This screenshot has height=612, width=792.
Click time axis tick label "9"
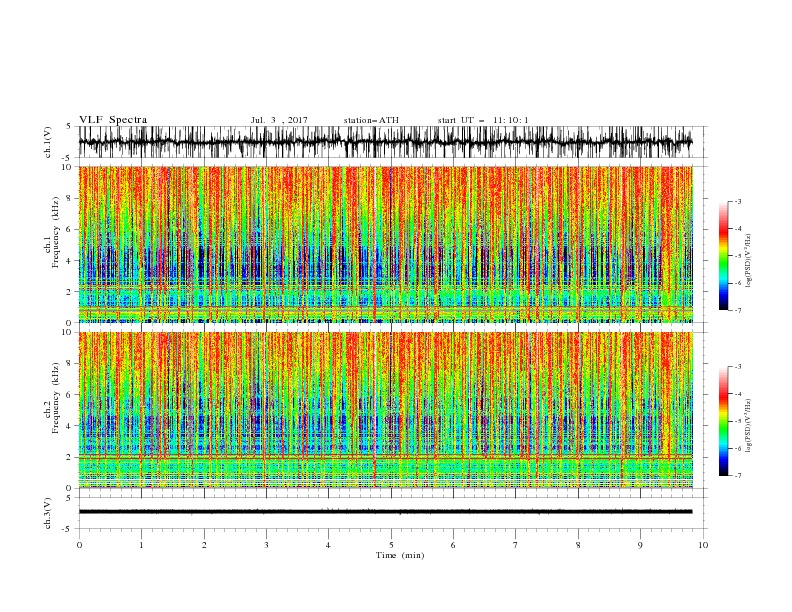pos(640,545)
